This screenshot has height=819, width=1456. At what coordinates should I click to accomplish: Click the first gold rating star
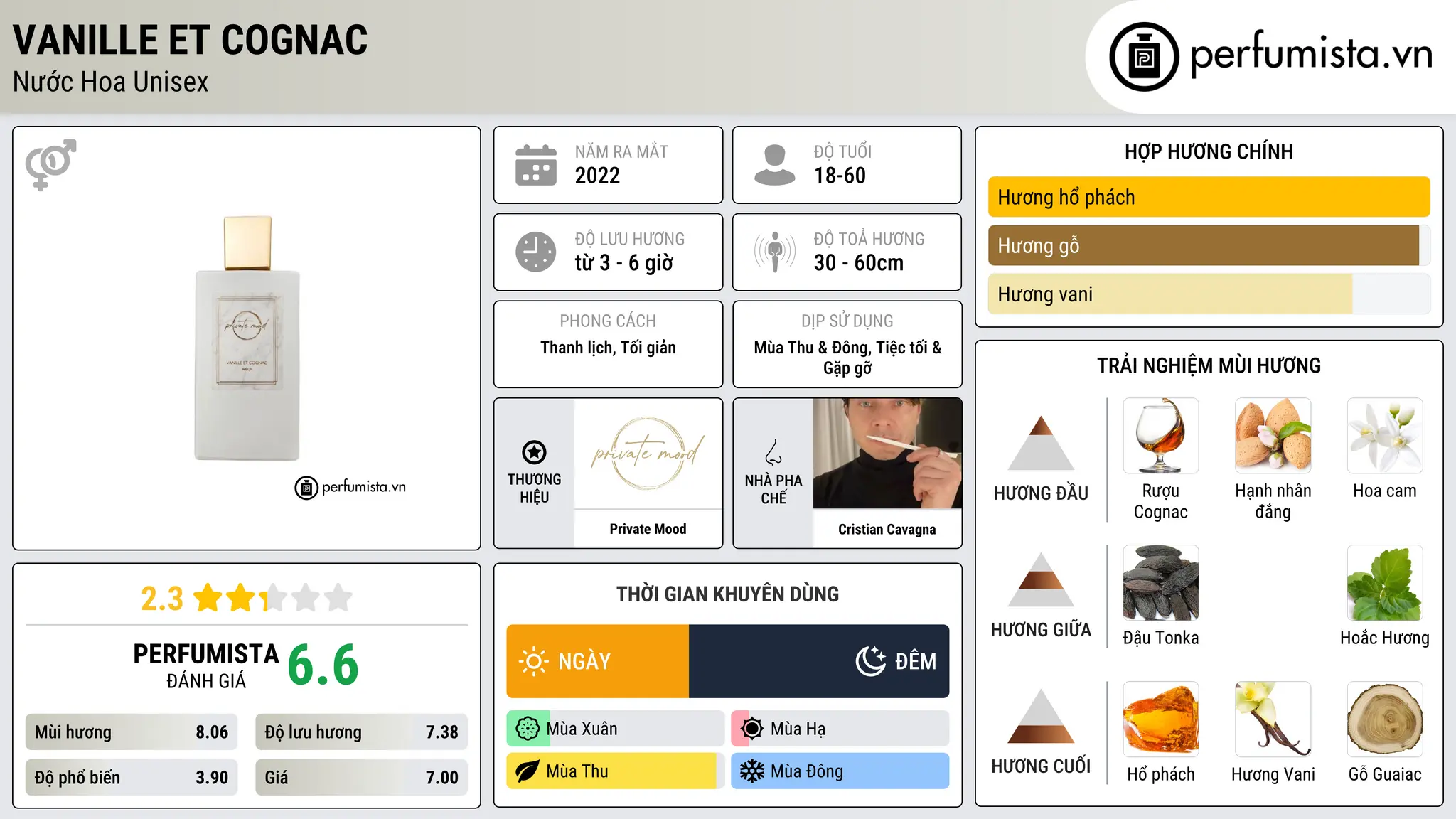pyautogui.click(x=208, y=598)
